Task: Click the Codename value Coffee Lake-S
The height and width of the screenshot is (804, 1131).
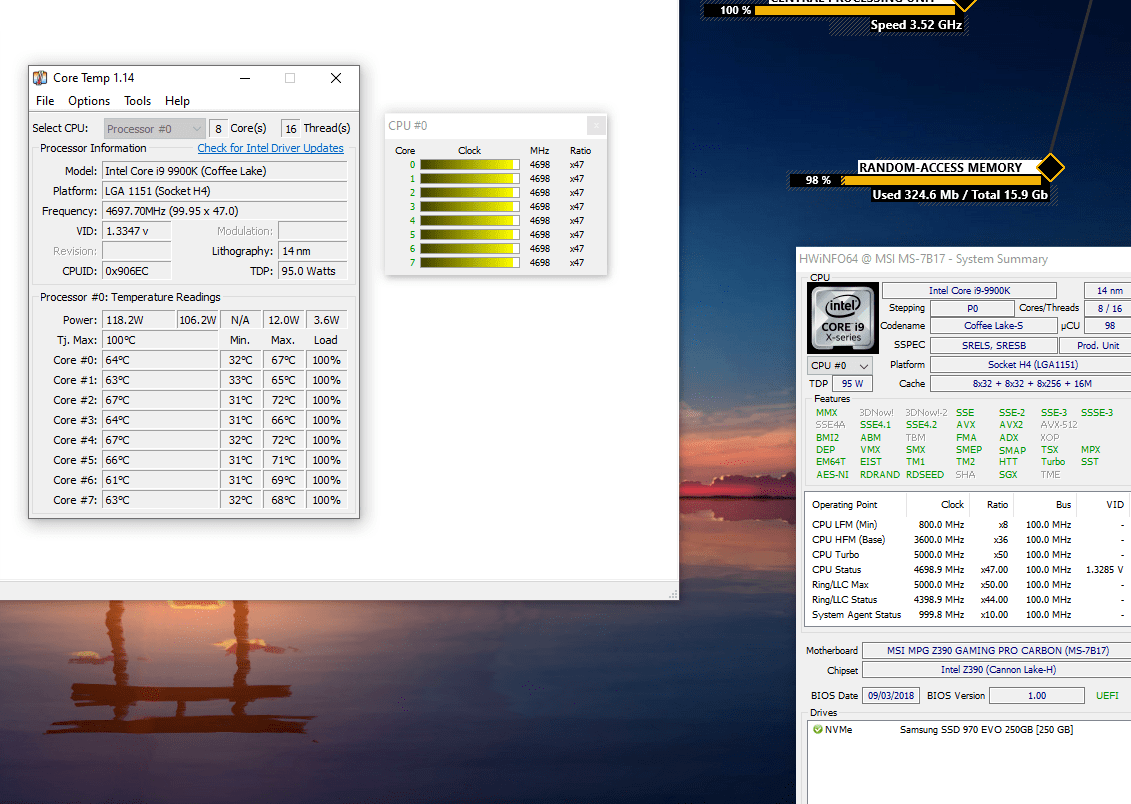Action: coord(993,326)
